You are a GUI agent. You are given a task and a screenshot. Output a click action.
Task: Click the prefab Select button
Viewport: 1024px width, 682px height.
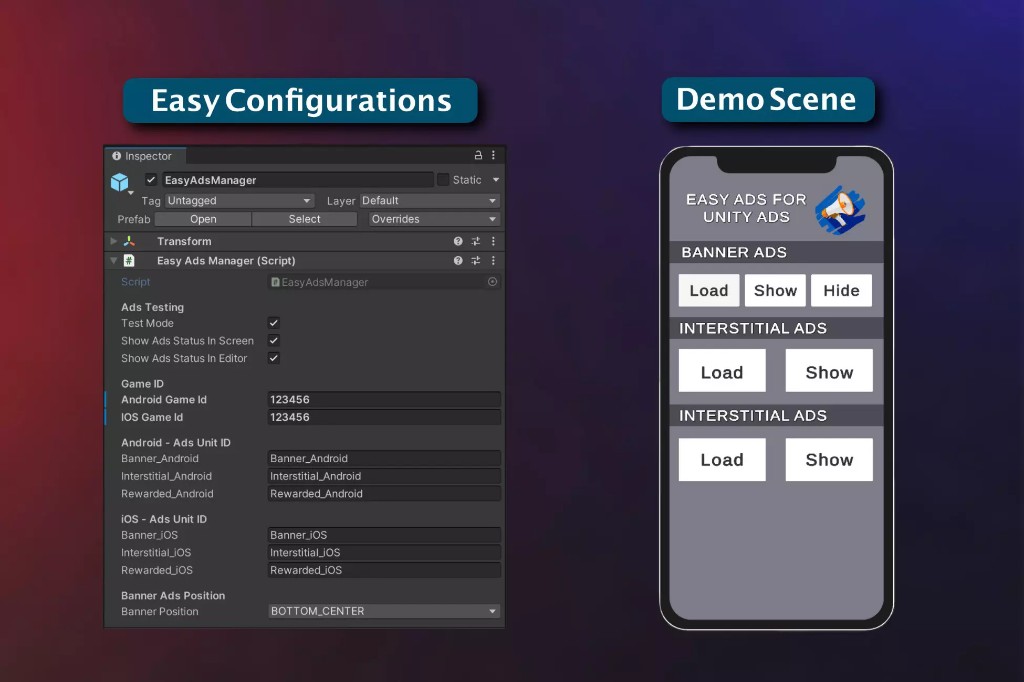click(304, 219)
